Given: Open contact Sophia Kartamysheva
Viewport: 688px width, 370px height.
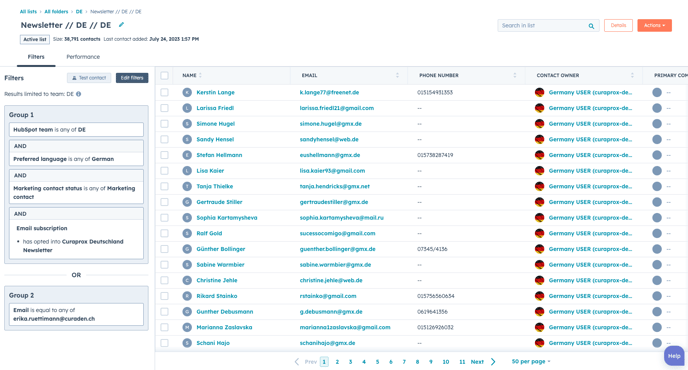Looking at the screenshot, I should [227, 218].
